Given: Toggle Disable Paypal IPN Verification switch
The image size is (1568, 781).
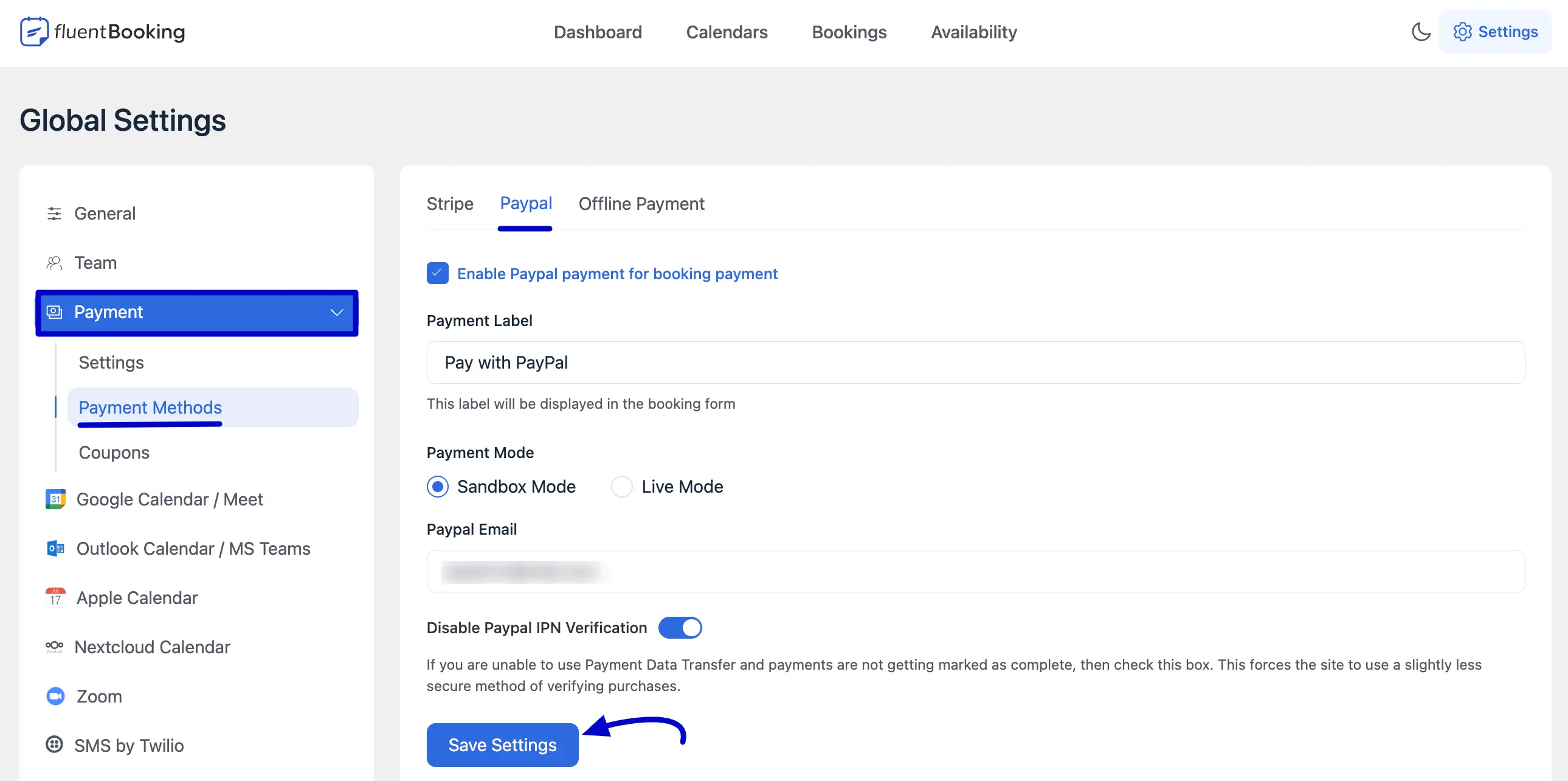Looking at the screenshot, I should point(680,628).
